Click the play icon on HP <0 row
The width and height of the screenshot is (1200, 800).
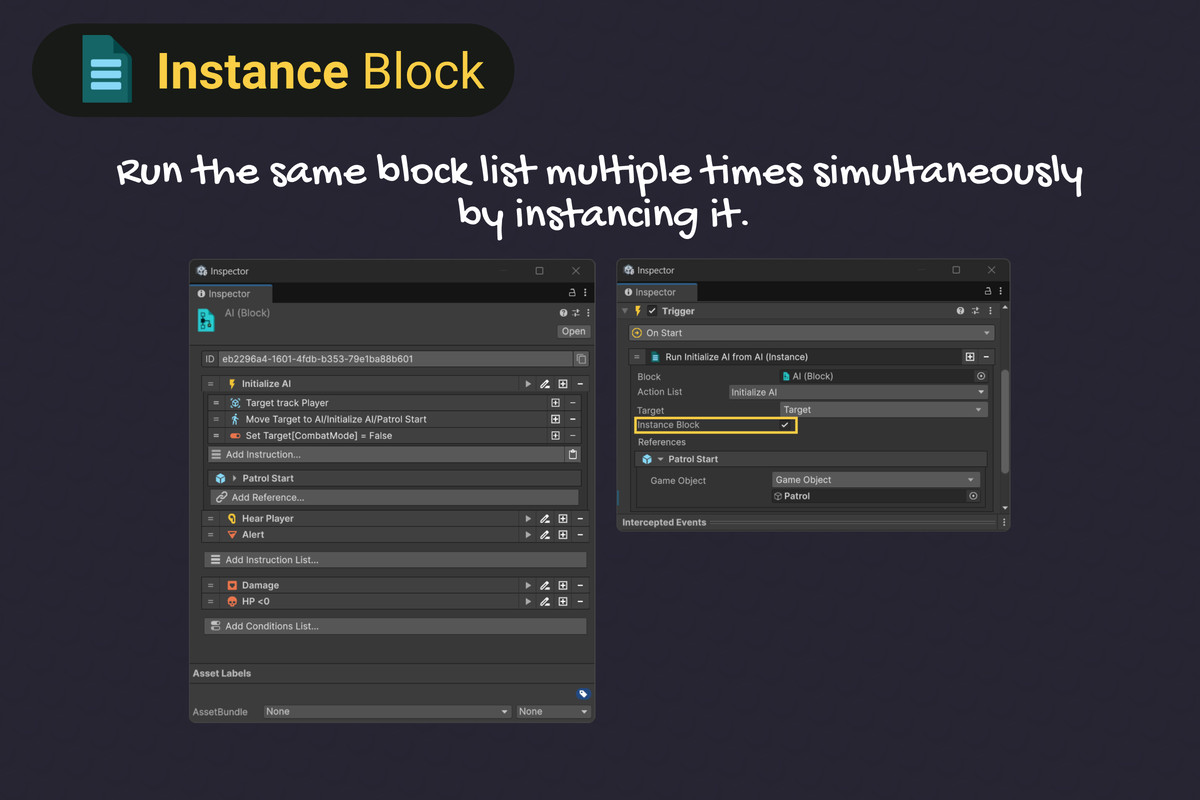pyautogui.click(x=528, y=602)
